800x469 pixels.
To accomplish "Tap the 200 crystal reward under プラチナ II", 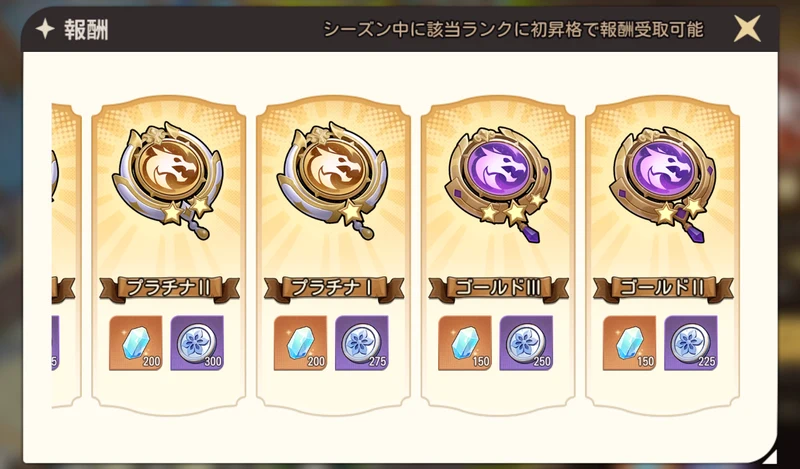I will click(x=136, y=343).
